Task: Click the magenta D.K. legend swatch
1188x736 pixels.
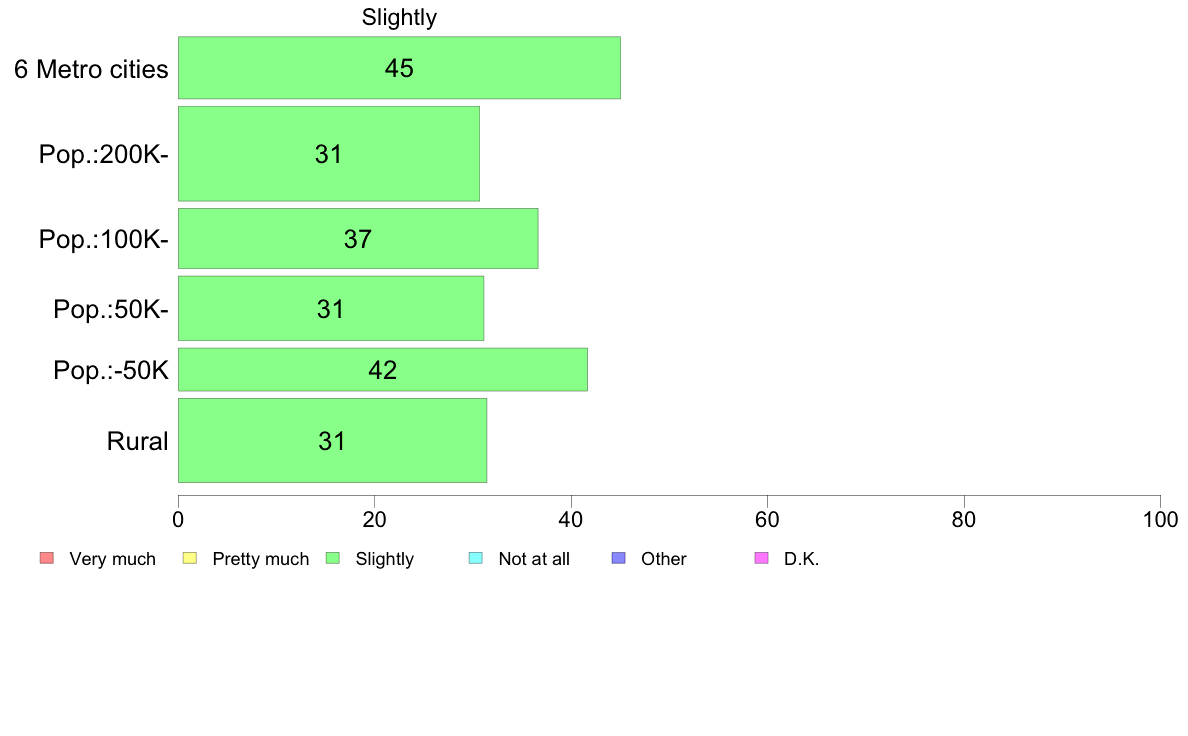Action: point(761,559)
